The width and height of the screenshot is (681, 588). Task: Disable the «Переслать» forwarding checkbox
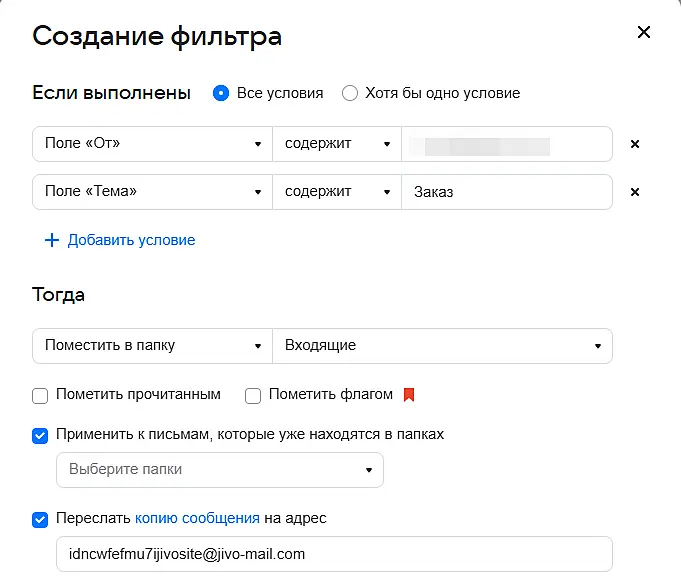tap(40, 519)
